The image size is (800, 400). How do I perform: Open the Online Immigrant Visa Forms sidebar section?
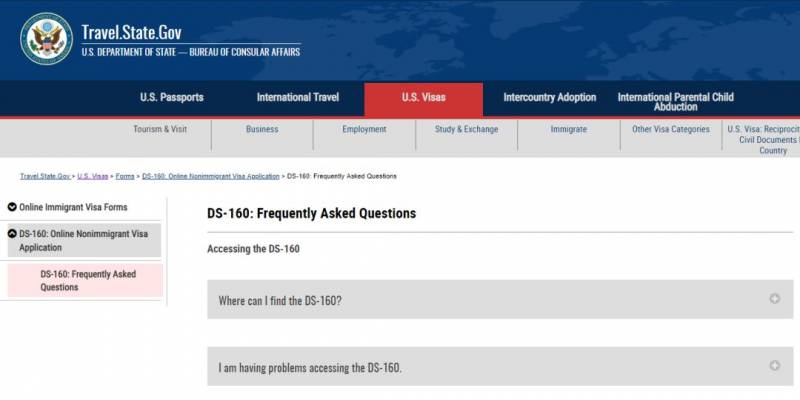pos(73,207)
